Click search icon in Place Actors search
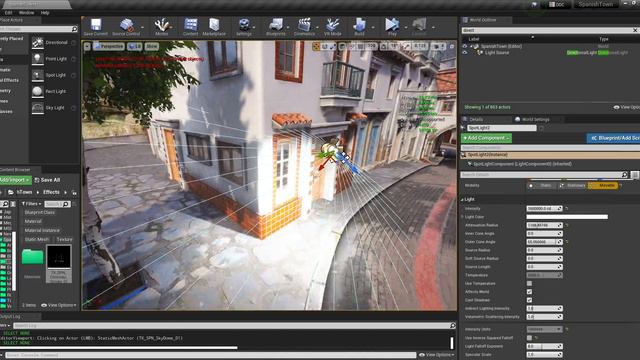The image size is (640, 360). click(x=74, y=29)
